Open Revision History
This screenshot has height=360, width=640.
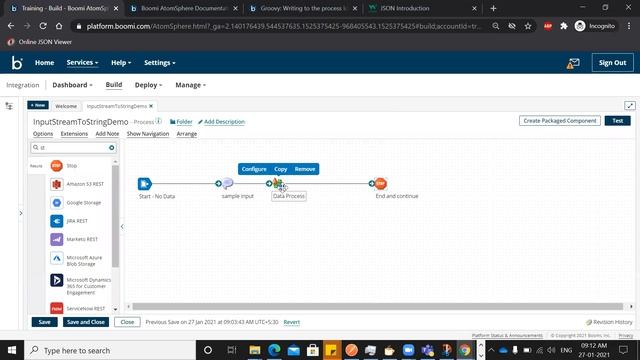click(x=609, y=322)
